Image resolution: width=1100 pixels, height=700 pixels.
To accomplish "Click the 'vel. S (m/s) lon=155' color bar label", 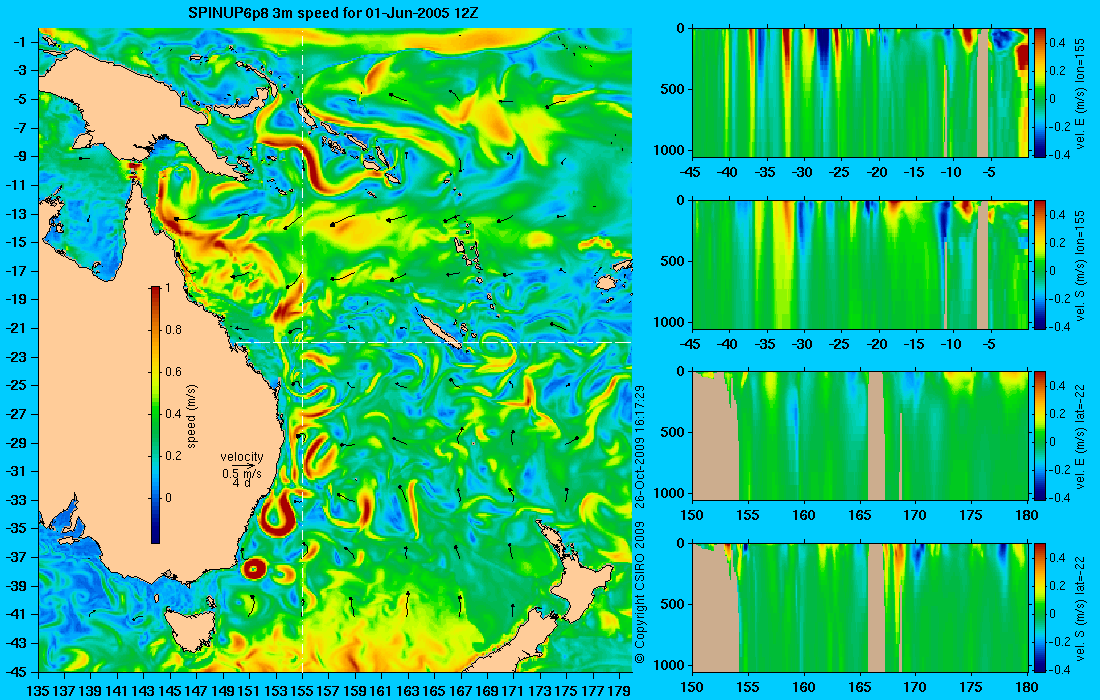I will 1080,264.
